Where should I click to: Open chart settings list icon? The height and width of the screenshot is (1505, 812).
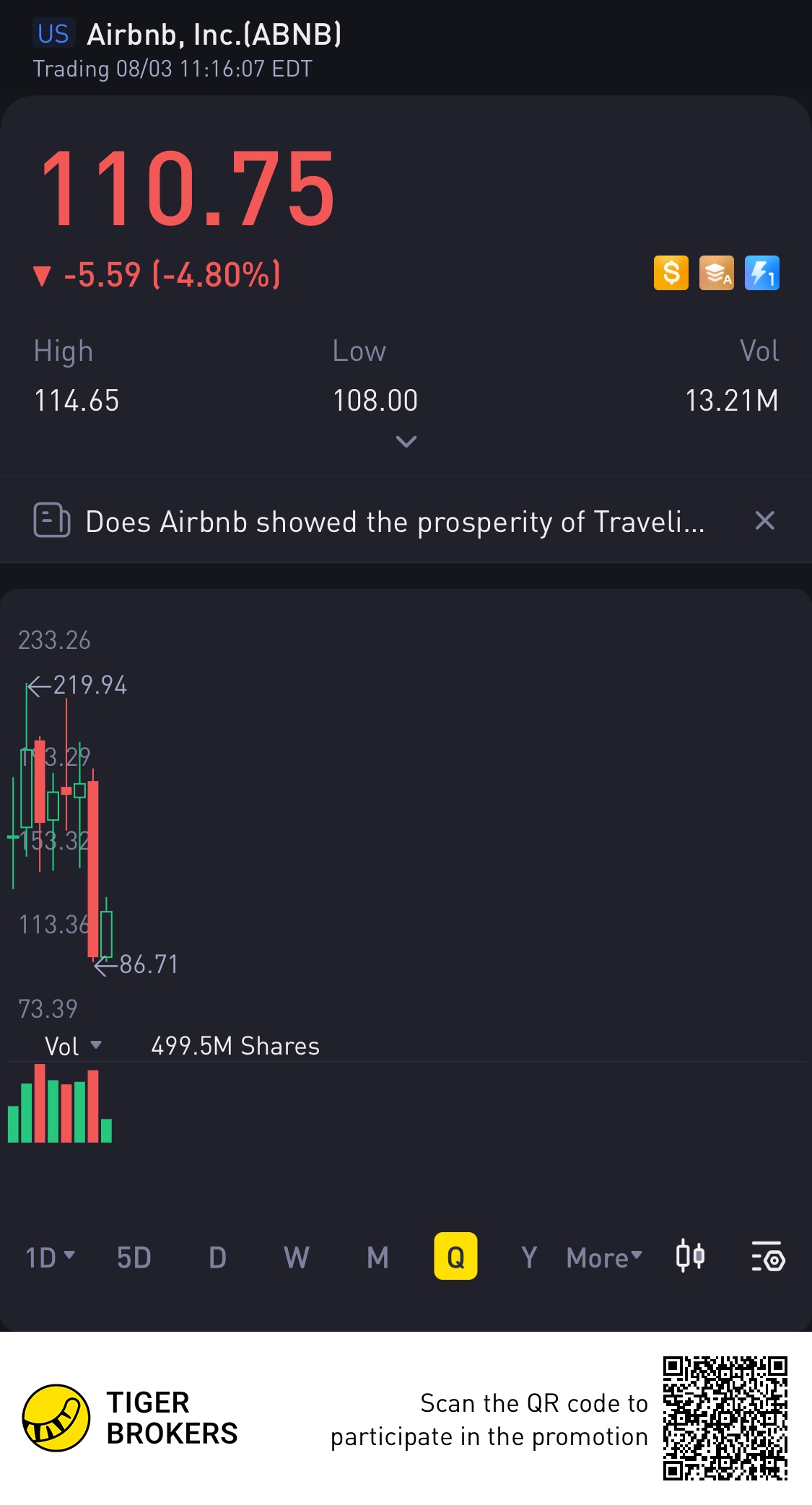pos(768,1257)
